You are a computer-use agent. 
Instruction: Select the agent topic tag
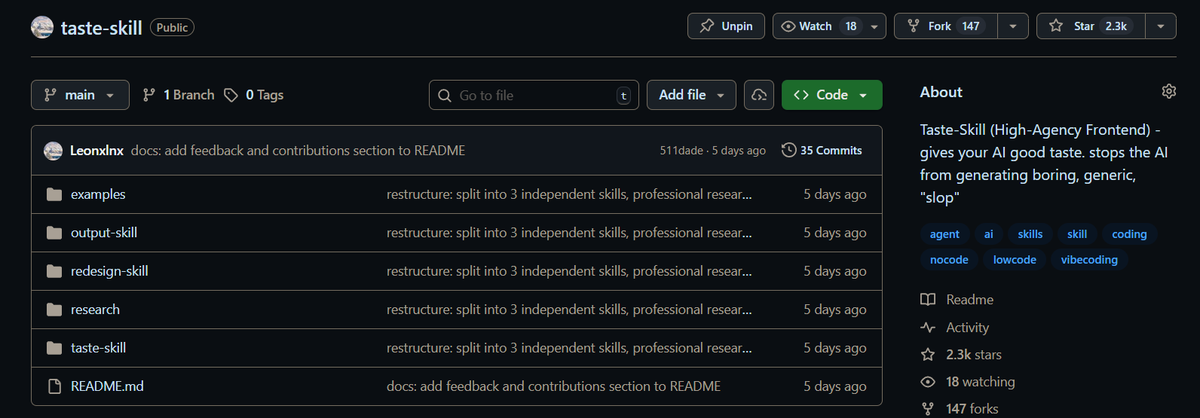(x=944, y=234)
